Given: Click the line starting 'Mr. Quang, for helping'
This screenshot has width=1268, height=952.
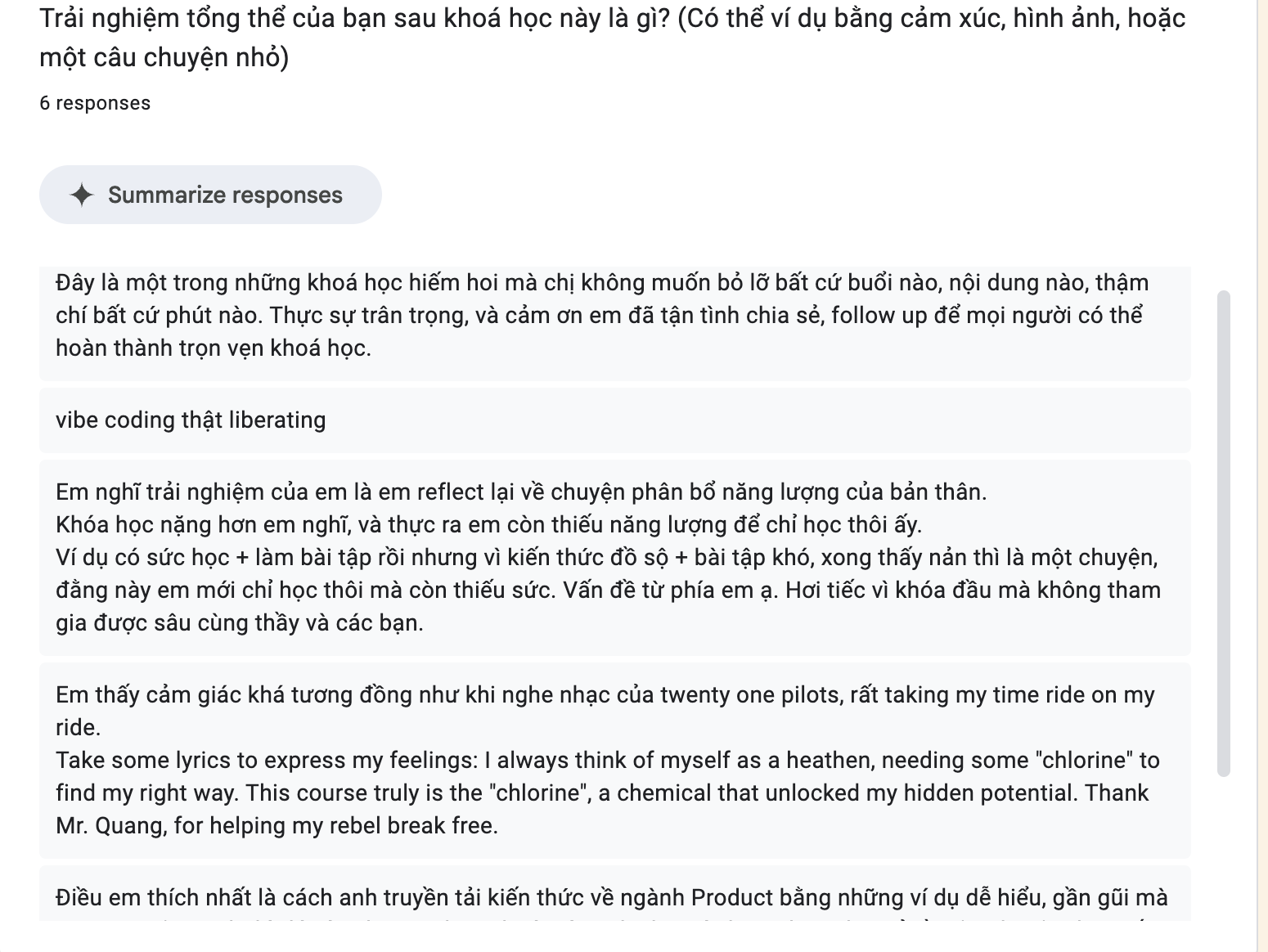Looking at the screenshot, I should click(x=277, y=826).
